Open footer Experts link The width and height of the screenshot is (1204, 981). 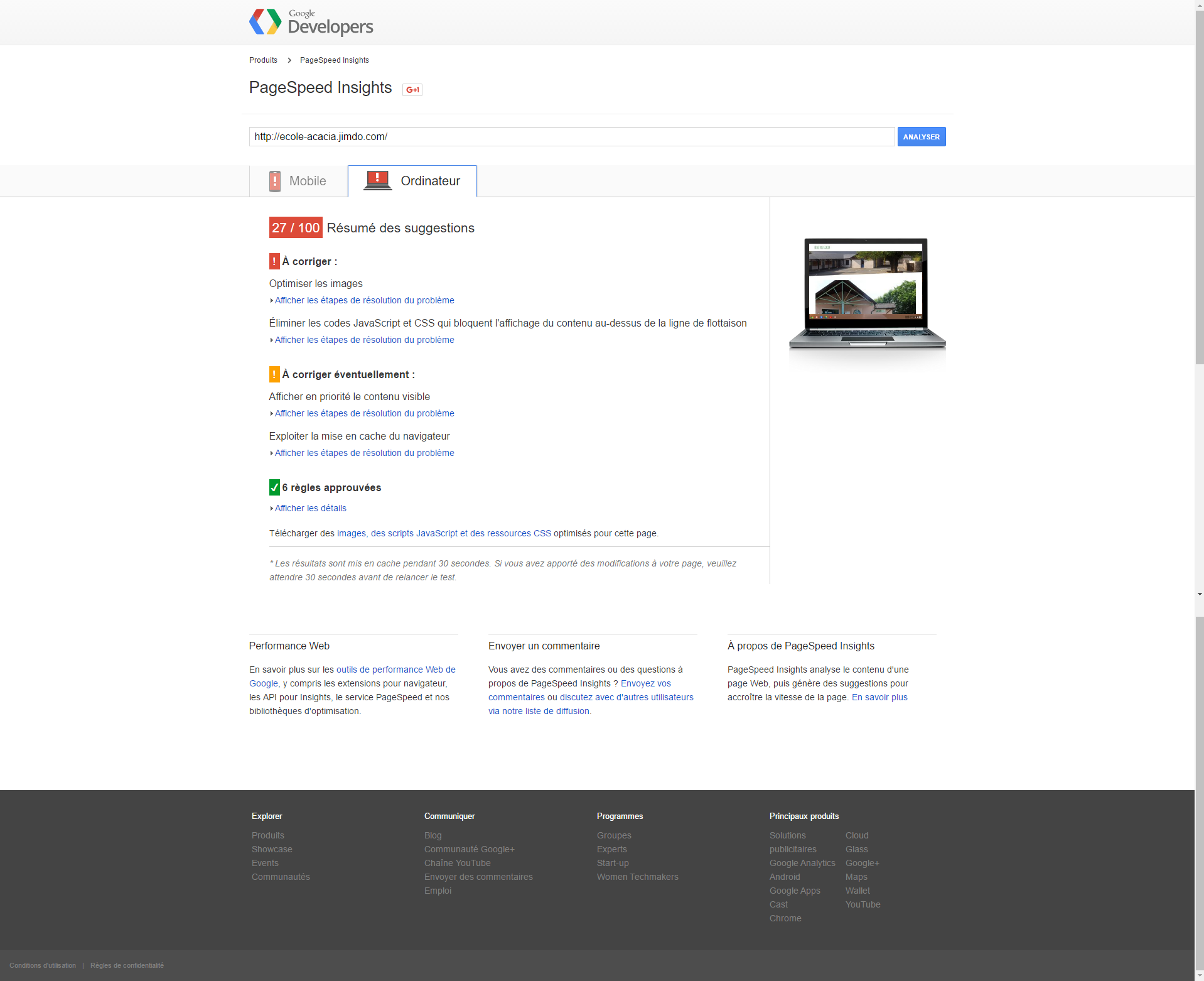pos(612,849)
